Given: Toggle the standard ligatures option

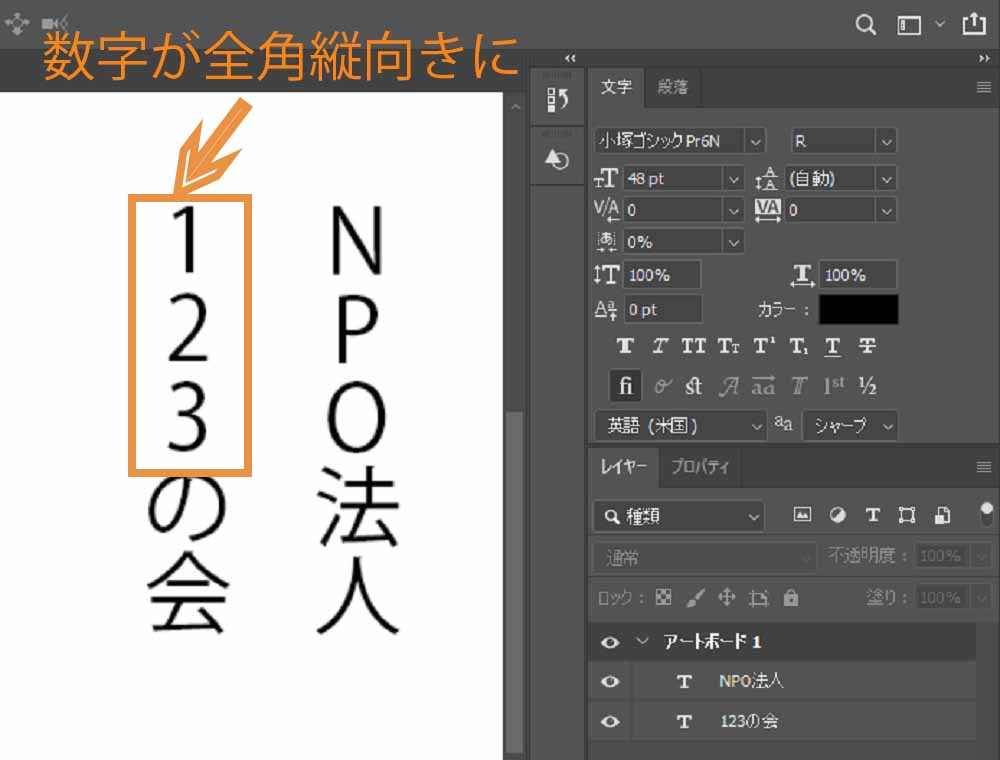Looking at the screenshot, I should click(x=626, y=385).
